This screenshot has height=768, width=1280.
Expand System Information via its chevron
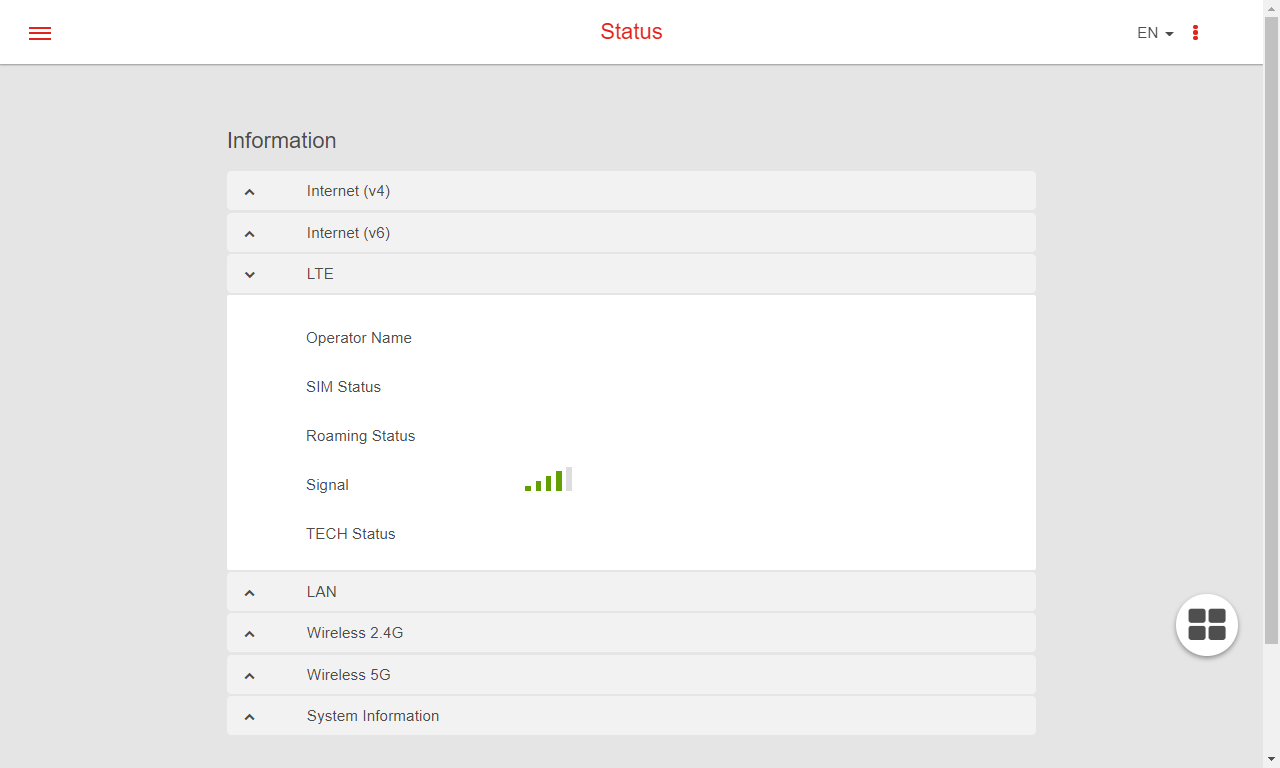click(x=250, y=717)
